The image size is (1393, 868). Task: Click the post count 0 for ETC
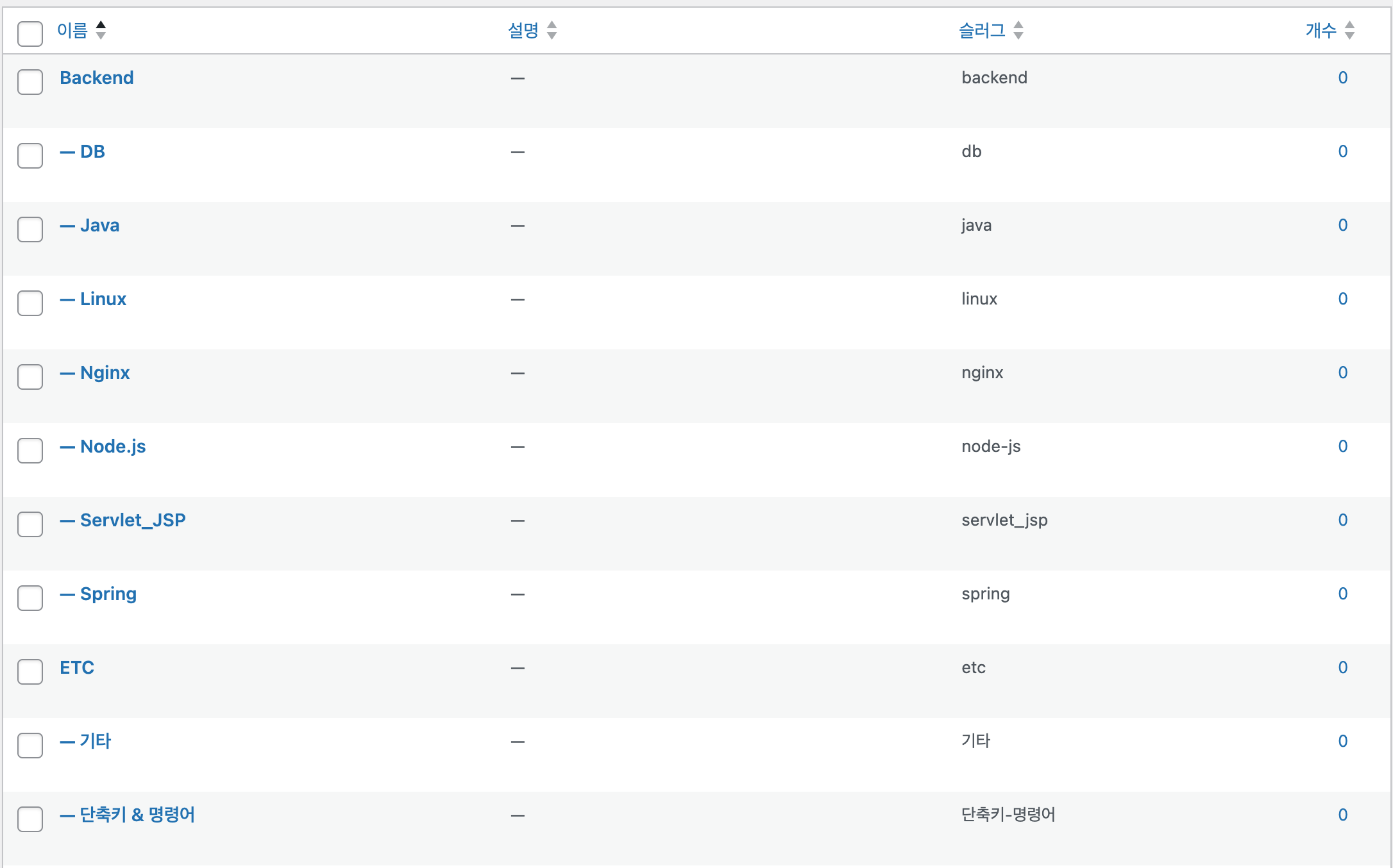[x=1343, y=667]
